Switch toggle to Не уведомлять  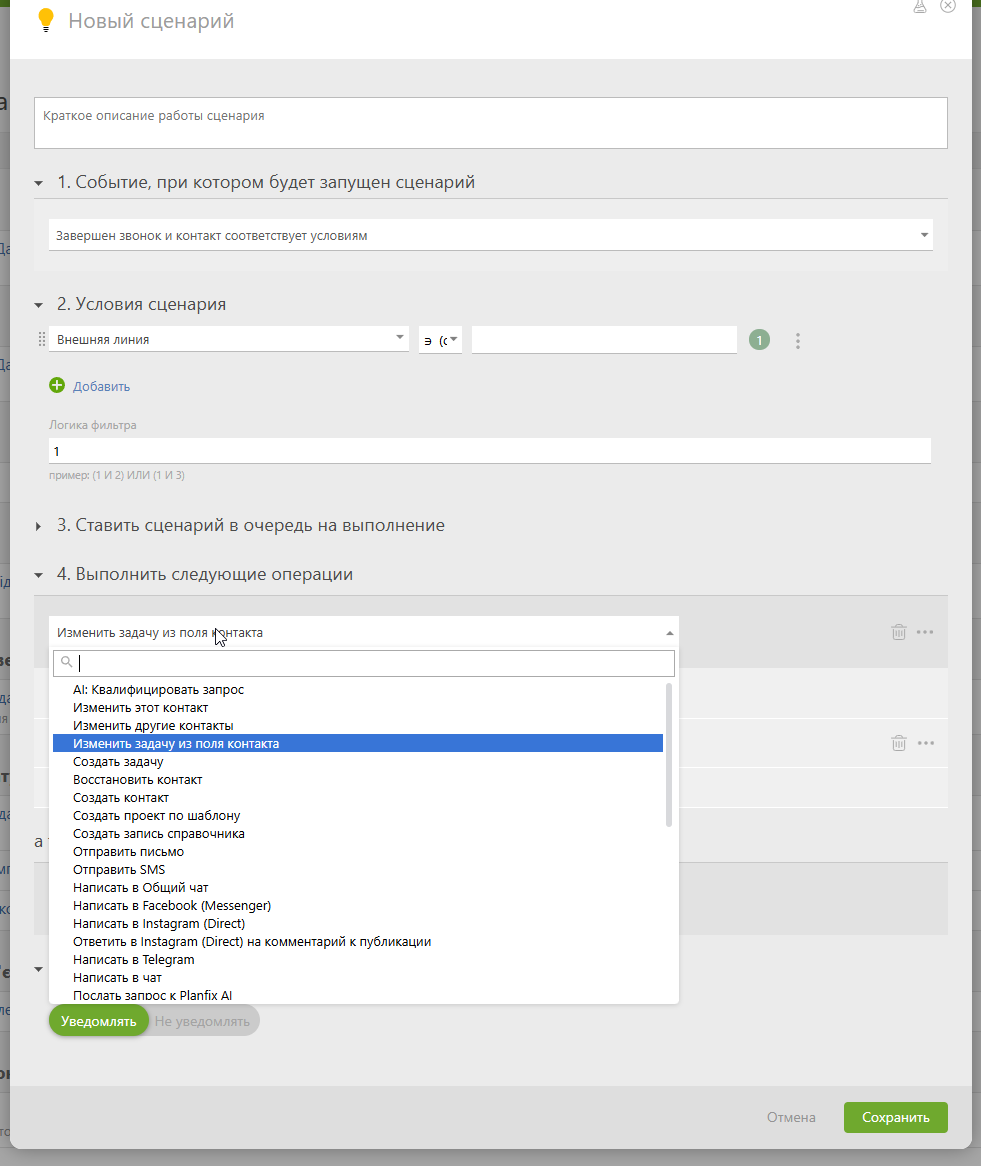[x=202, y=1021]
